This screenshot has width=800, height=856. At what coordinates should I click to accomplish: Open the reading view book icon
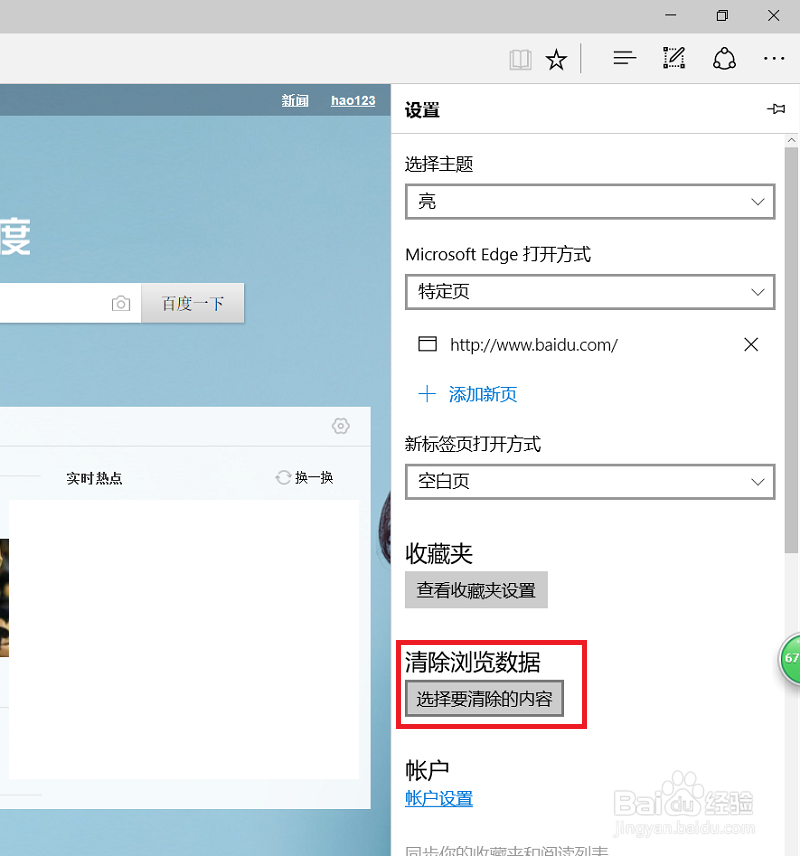520,59
